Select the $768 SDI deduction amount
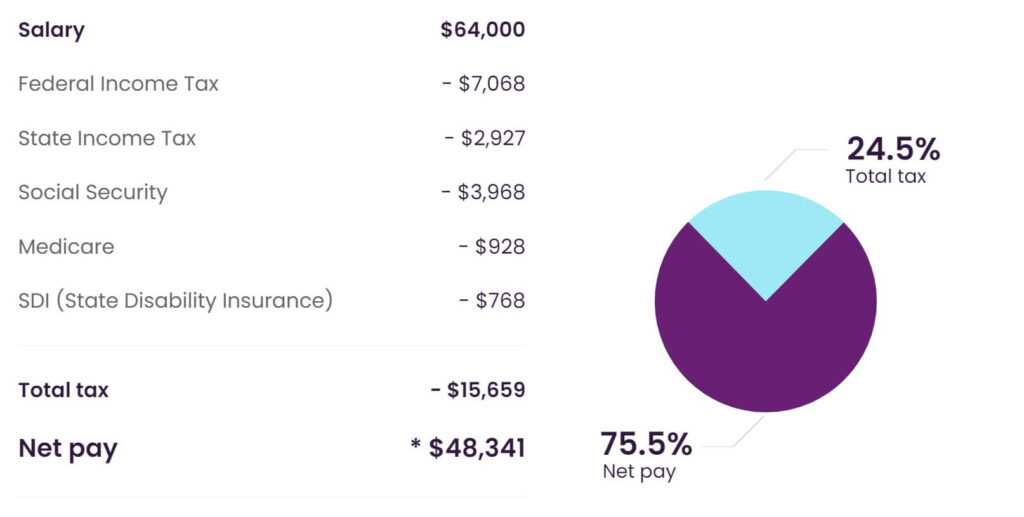 491,300
